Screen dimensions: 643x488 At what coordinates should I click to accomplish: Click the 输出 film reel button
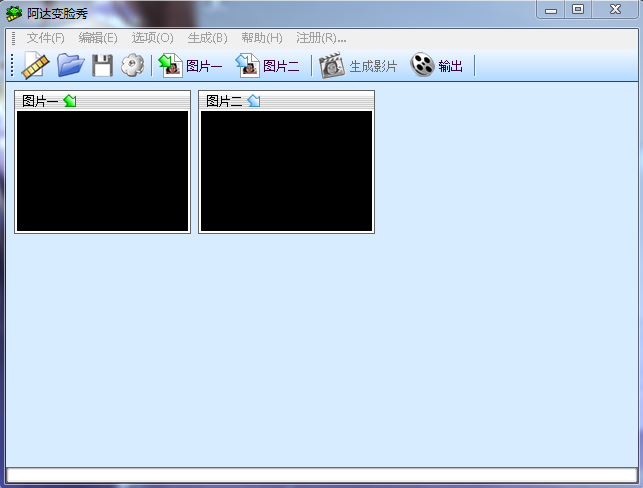pyautogui.click(x=437, y=66)
